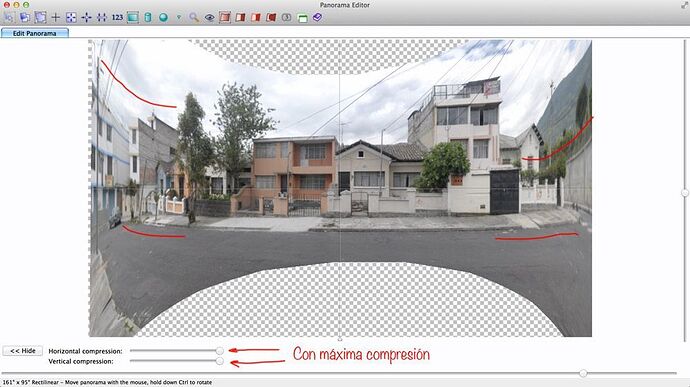Click the purple book help icon

click(317, 18)
